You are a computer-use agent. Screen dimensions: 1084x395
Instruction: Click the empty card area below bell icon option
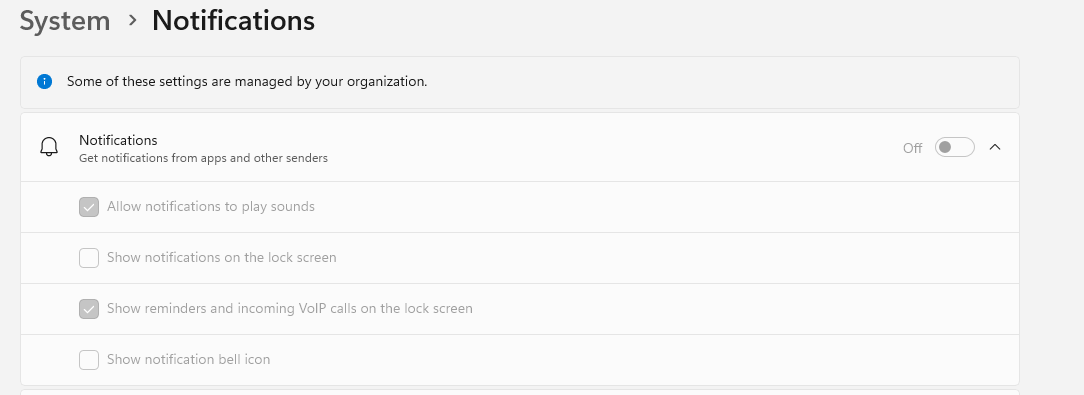coord(520,392)
